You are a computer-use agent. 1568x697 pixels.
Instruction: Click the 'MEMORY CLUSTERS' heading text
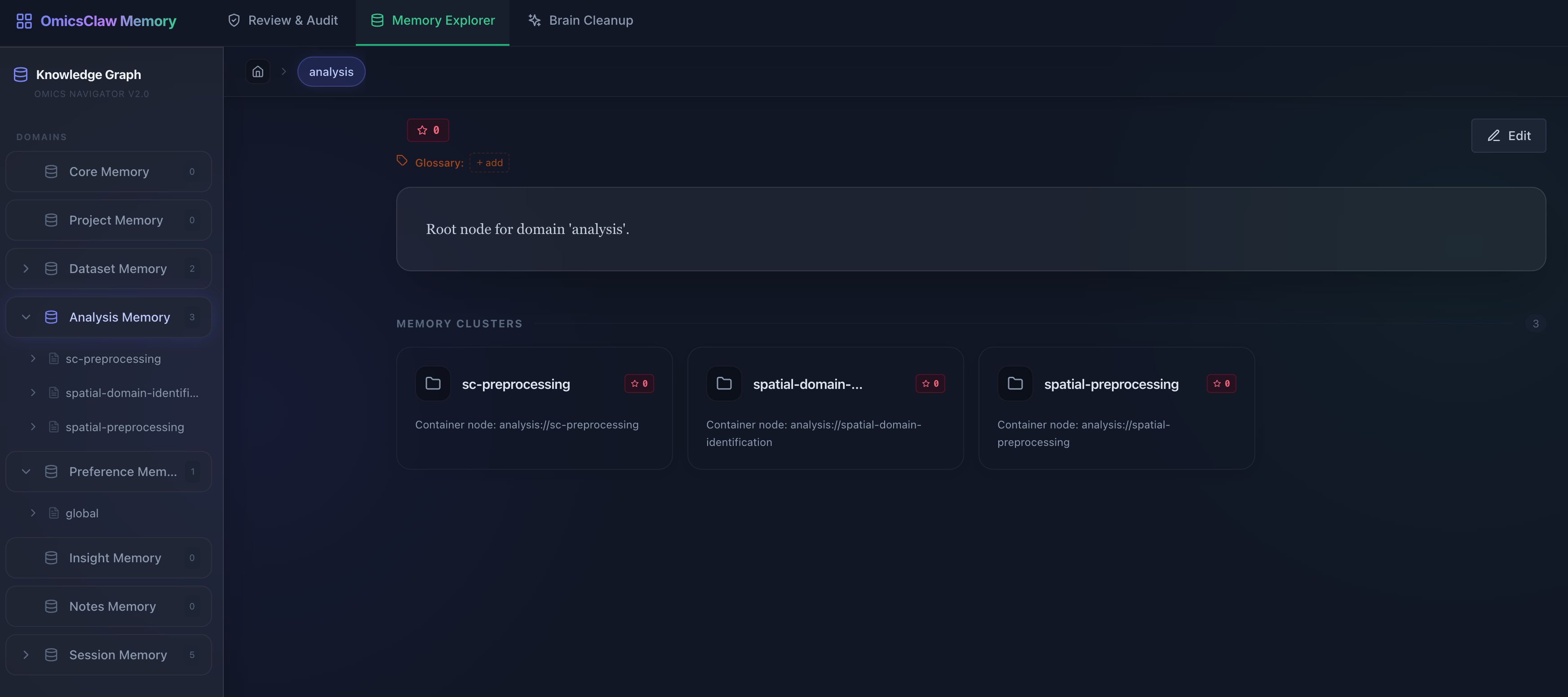point(460,323)
